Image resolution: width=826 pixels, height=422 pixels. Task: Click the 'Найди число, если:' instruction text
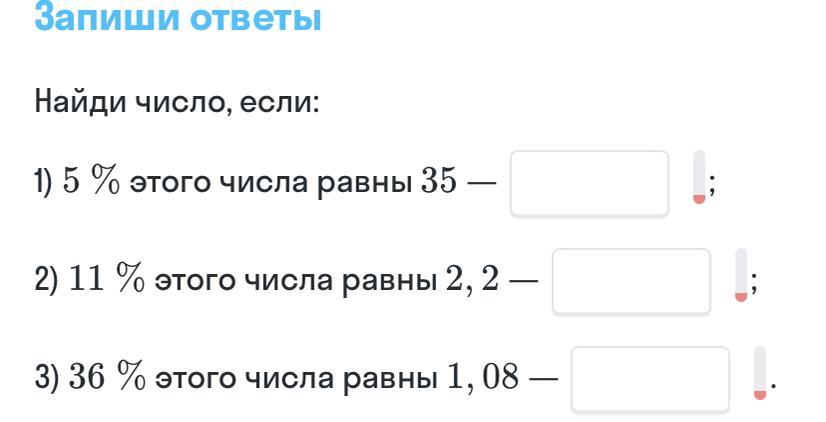pyautogui.click(x=177, y=101)
